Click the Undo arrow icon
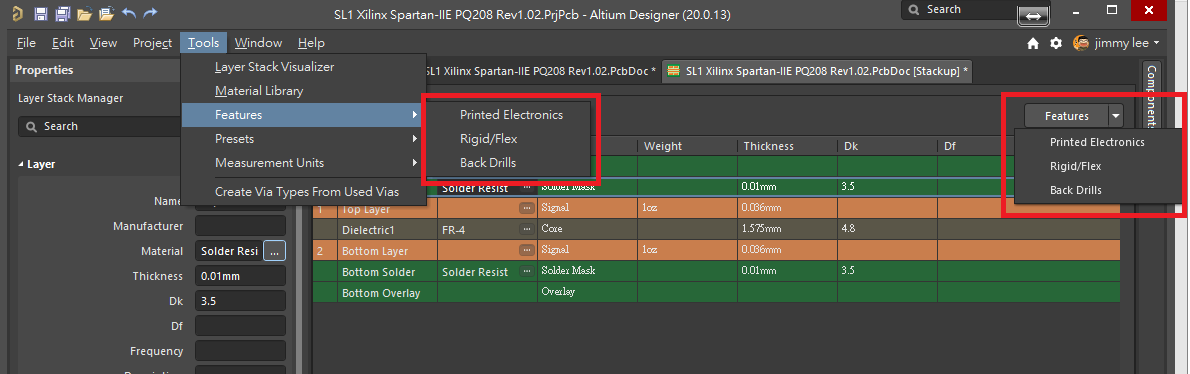Image resolution: width=1190 pixels, height=374 pixels. pos(128,14)
